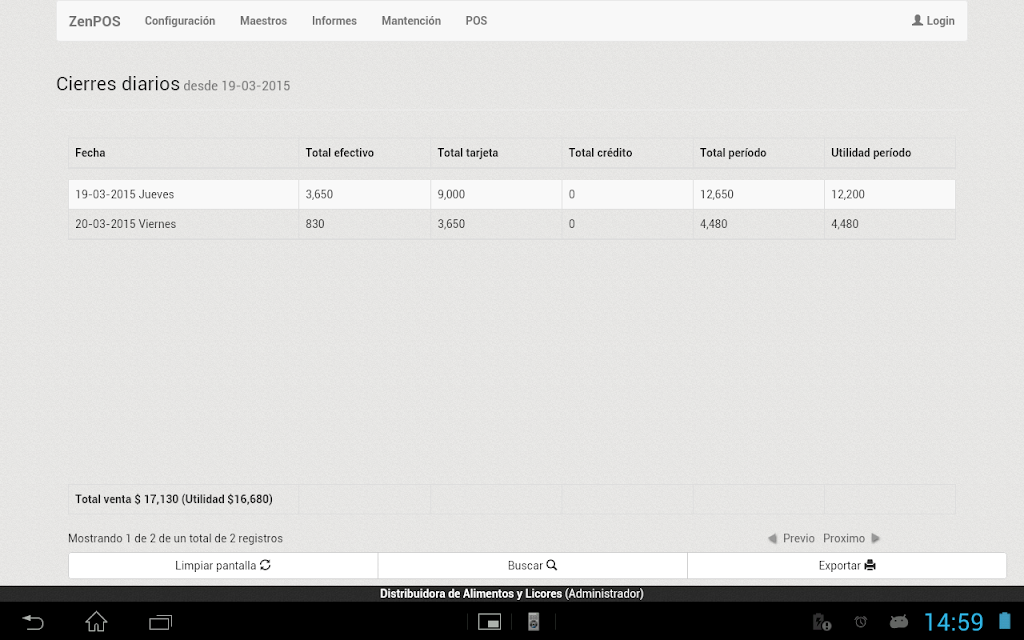Click the 830 efectivo value

(x=315, y=224)
